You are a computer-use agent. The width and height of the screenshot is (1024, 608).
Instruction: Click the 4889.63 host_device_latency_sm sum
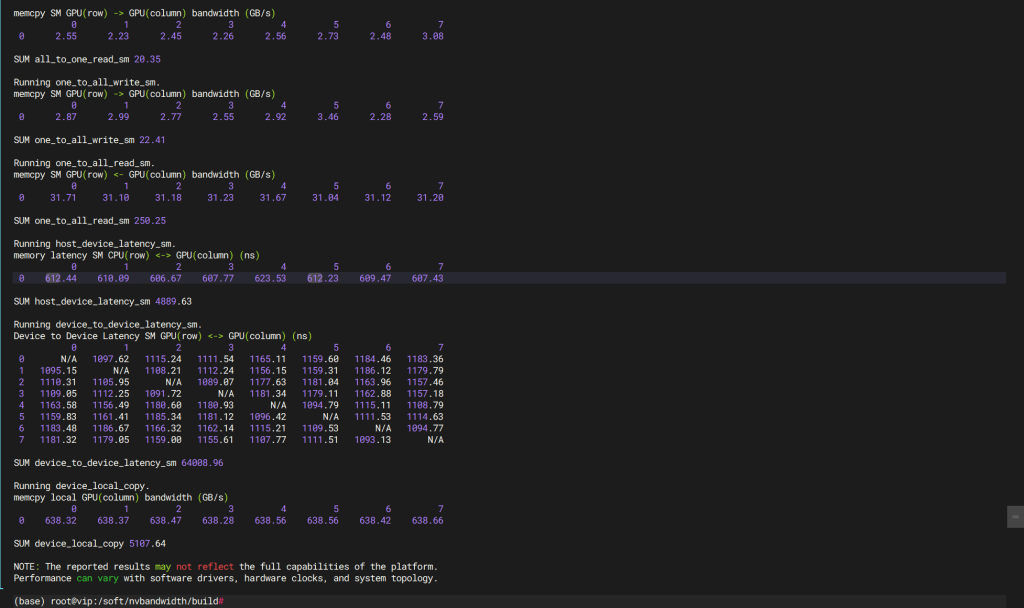pos(171,300)
